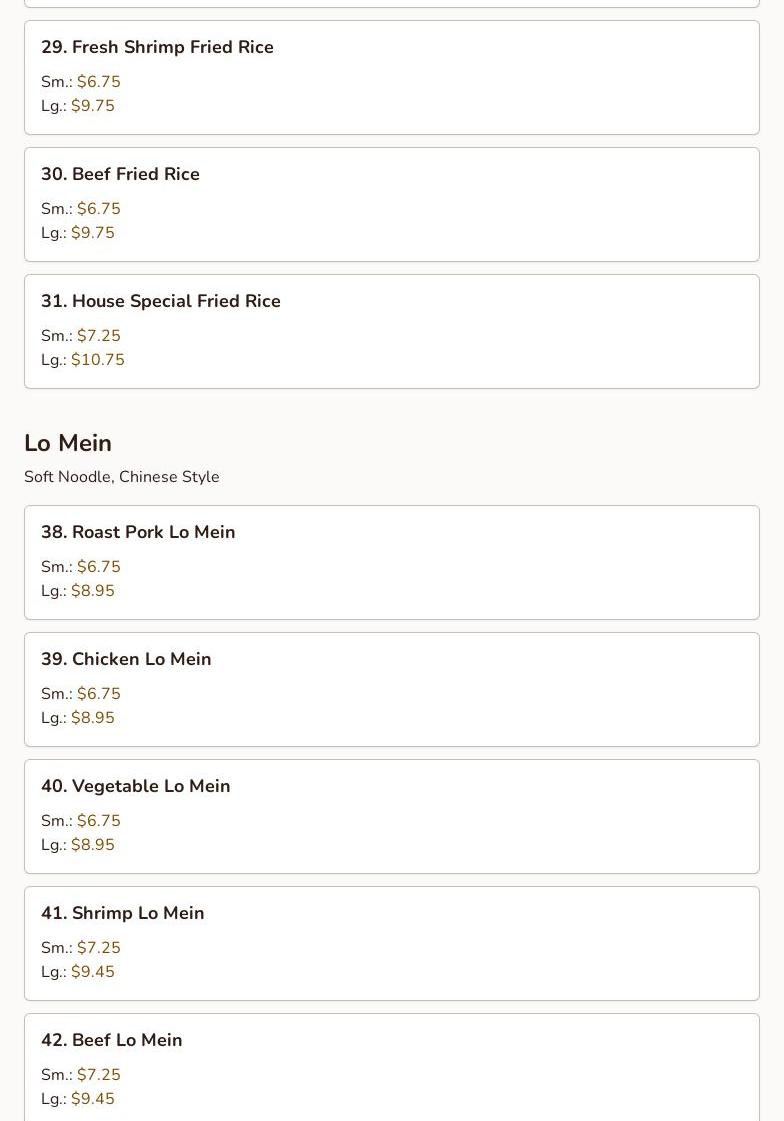
Task: Select $9.45 large Beef Lo Mein price
Action: pos(93,1099)
